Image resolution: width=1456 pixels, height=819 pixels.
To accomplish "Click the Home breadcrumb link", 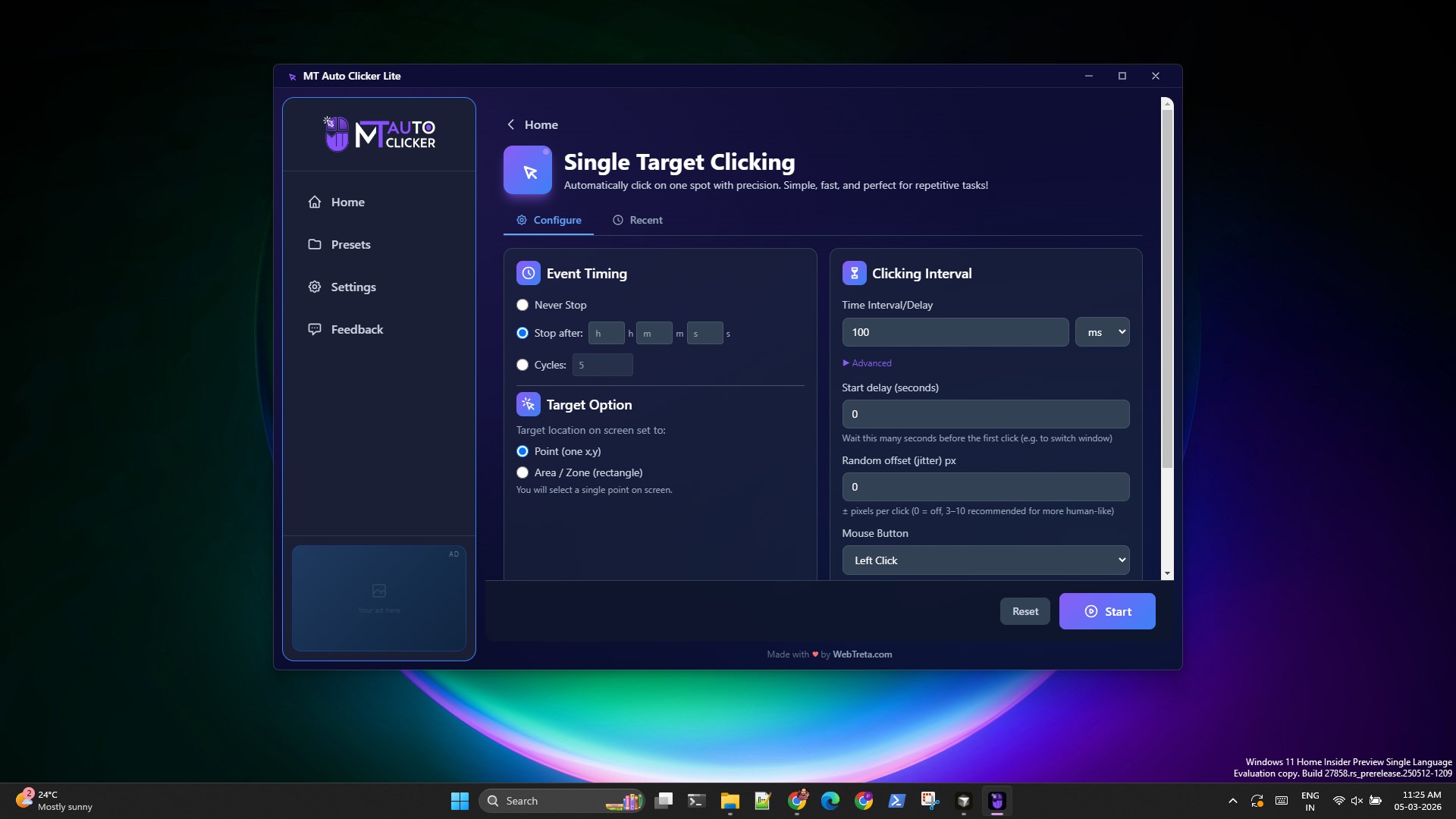I will (541, 124).
